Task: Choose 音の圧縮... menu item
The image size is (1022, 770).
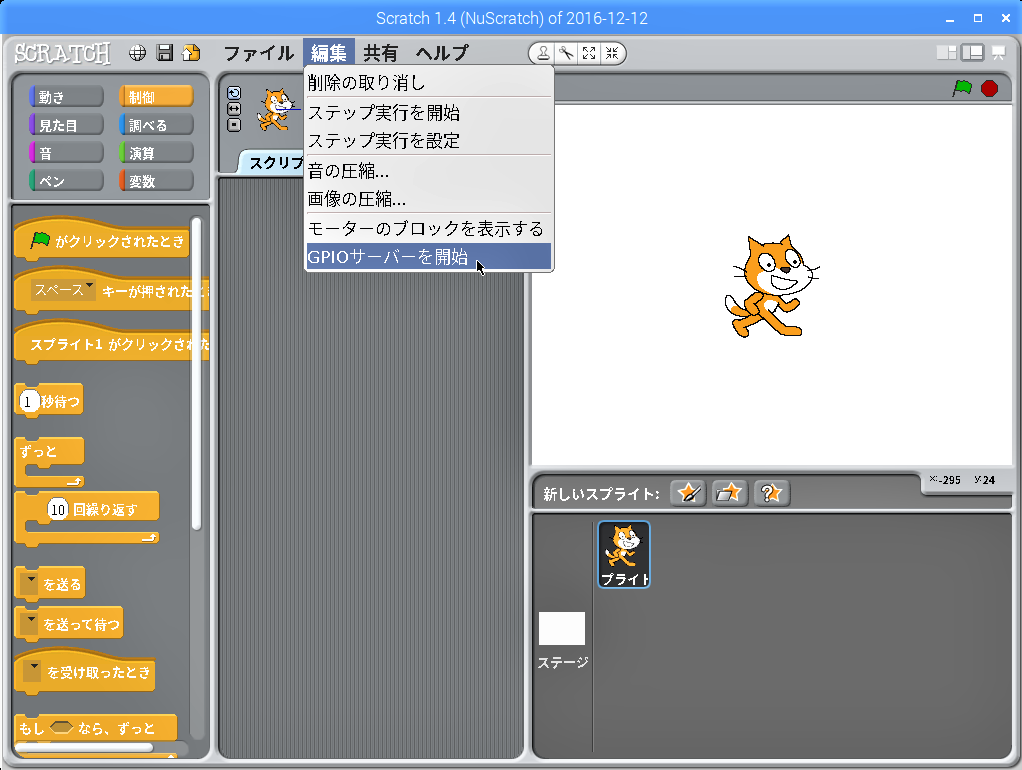Action: tap(429, 171)
